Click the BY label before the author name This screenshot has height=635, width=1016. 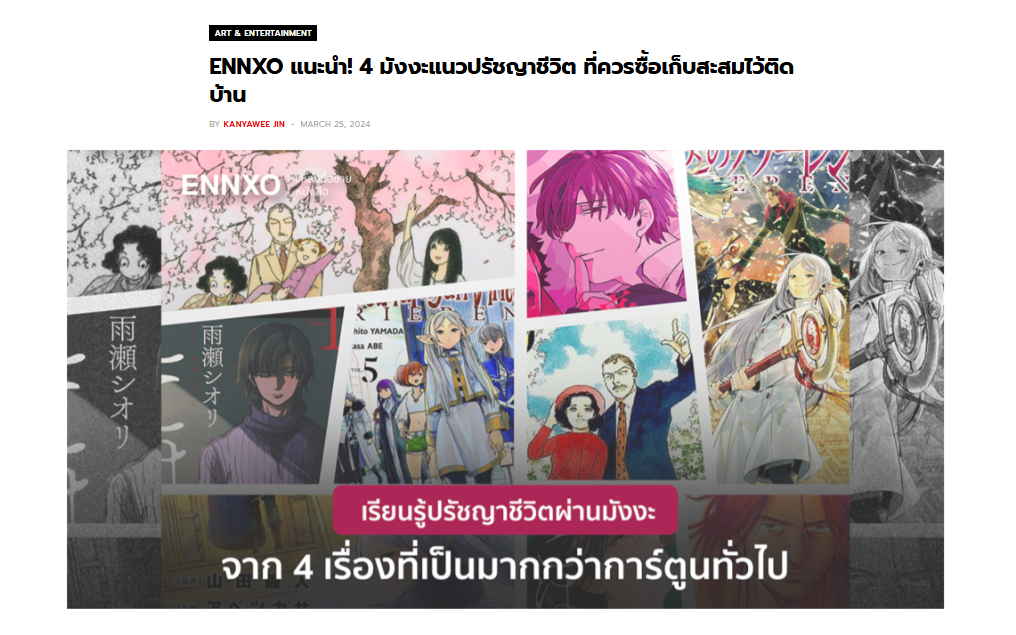coord(214,124)
